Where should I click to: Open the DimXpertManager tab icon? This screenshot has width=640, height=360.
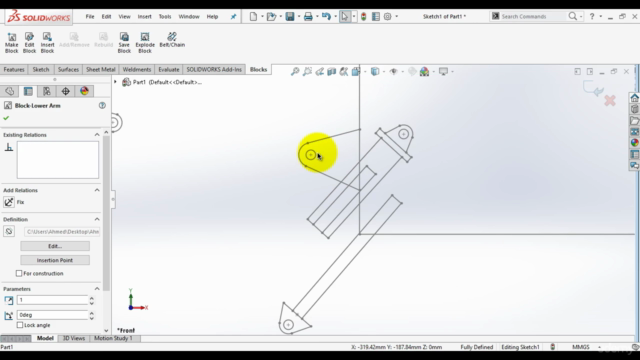(65, 91)
